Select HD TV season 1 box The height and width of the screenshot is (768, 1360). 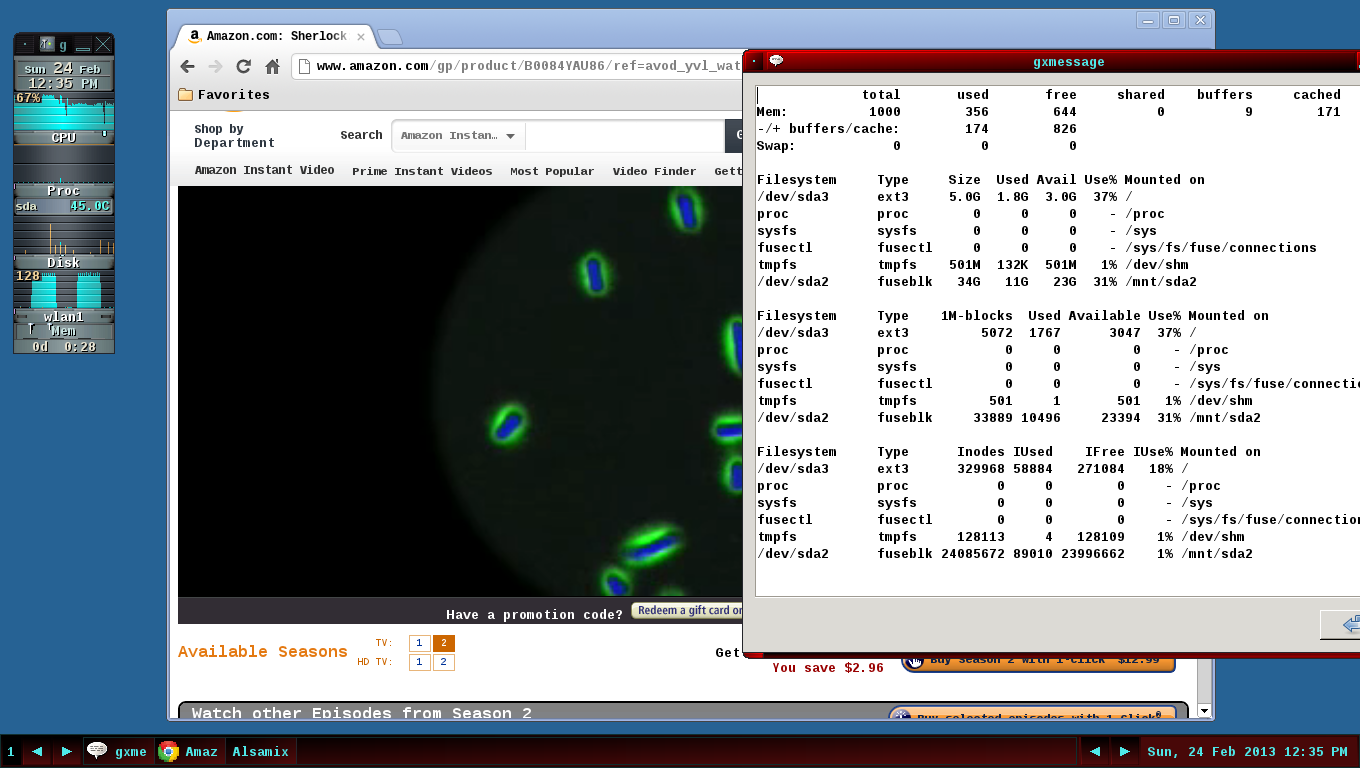pyautogui.click(x=419, y=662)
